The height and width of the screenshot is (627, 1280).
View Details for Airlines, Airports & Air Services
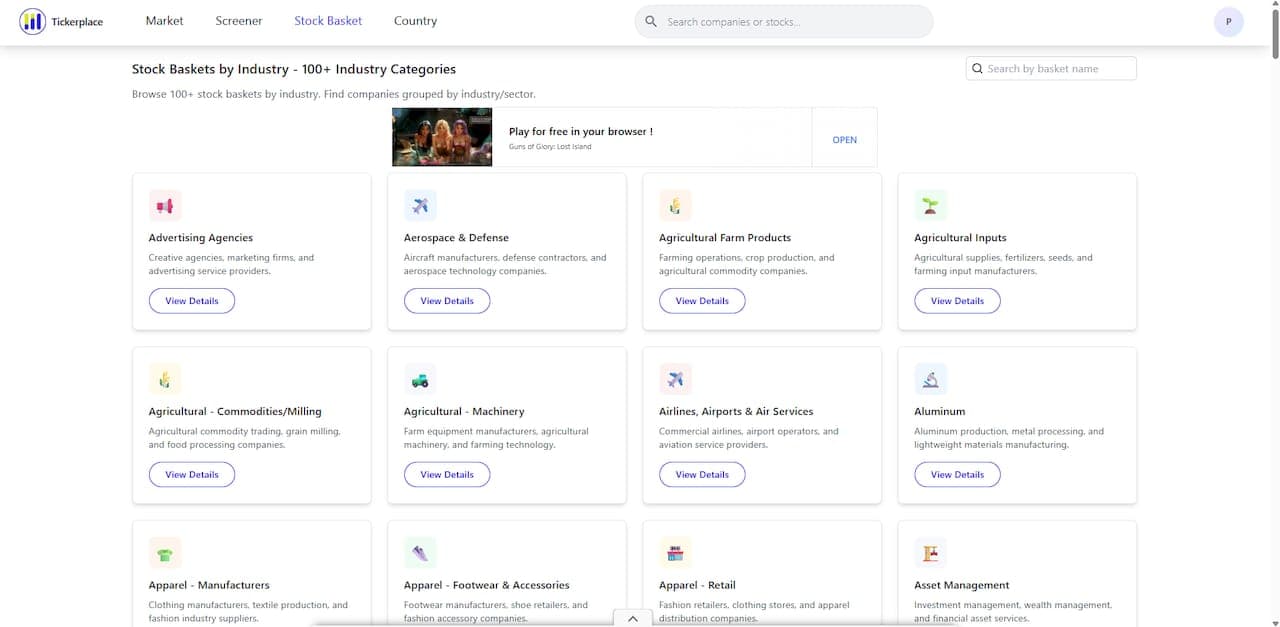[x=702, y=475]
